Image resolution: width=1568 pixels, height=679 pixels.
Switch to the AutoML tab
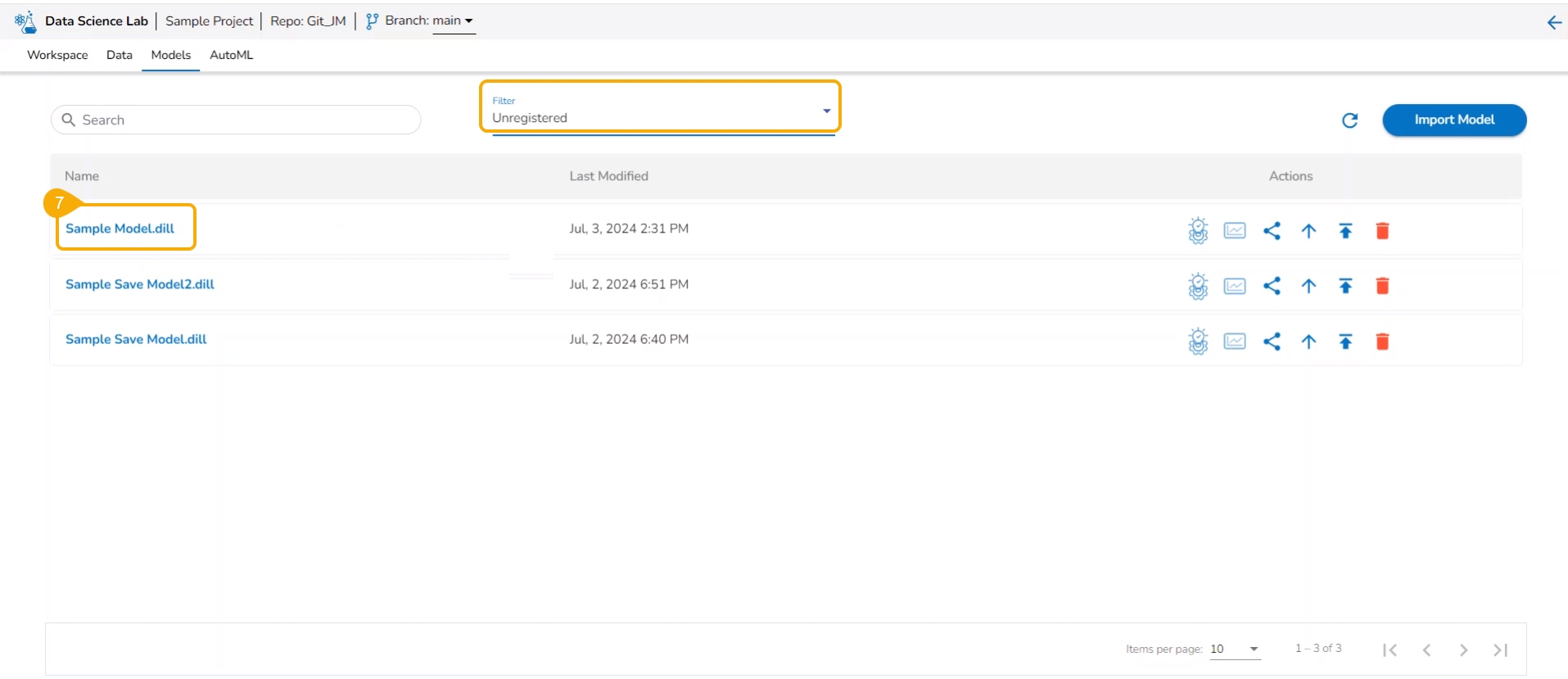point(231,55)
